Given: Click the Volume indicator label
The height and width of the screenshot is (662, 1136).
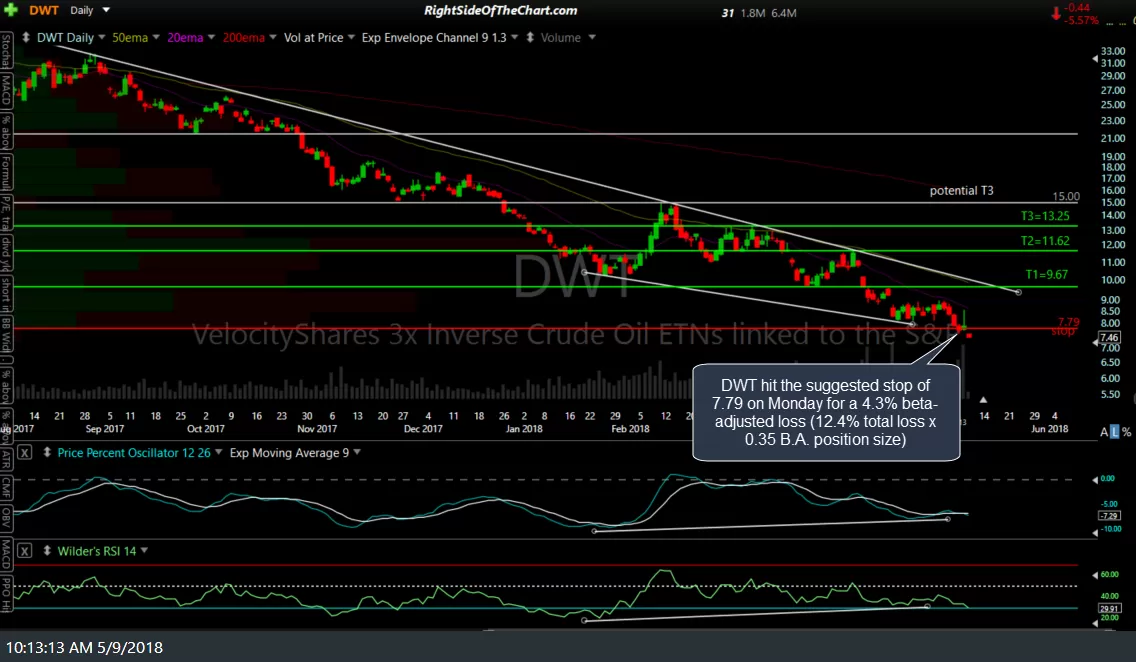Looking at the screenshot, I should [561, 38].
